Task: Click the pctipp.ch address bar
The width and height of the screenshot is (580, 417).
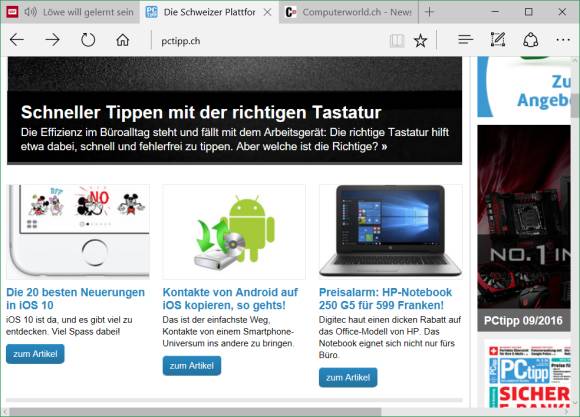Action: 270,41
